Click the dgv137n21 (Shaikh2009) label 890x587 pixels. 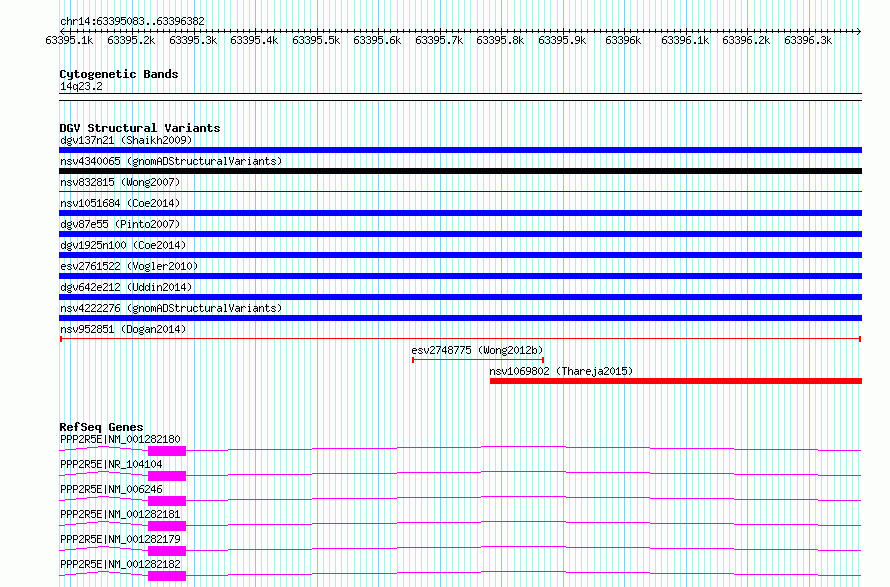(126, 140)
